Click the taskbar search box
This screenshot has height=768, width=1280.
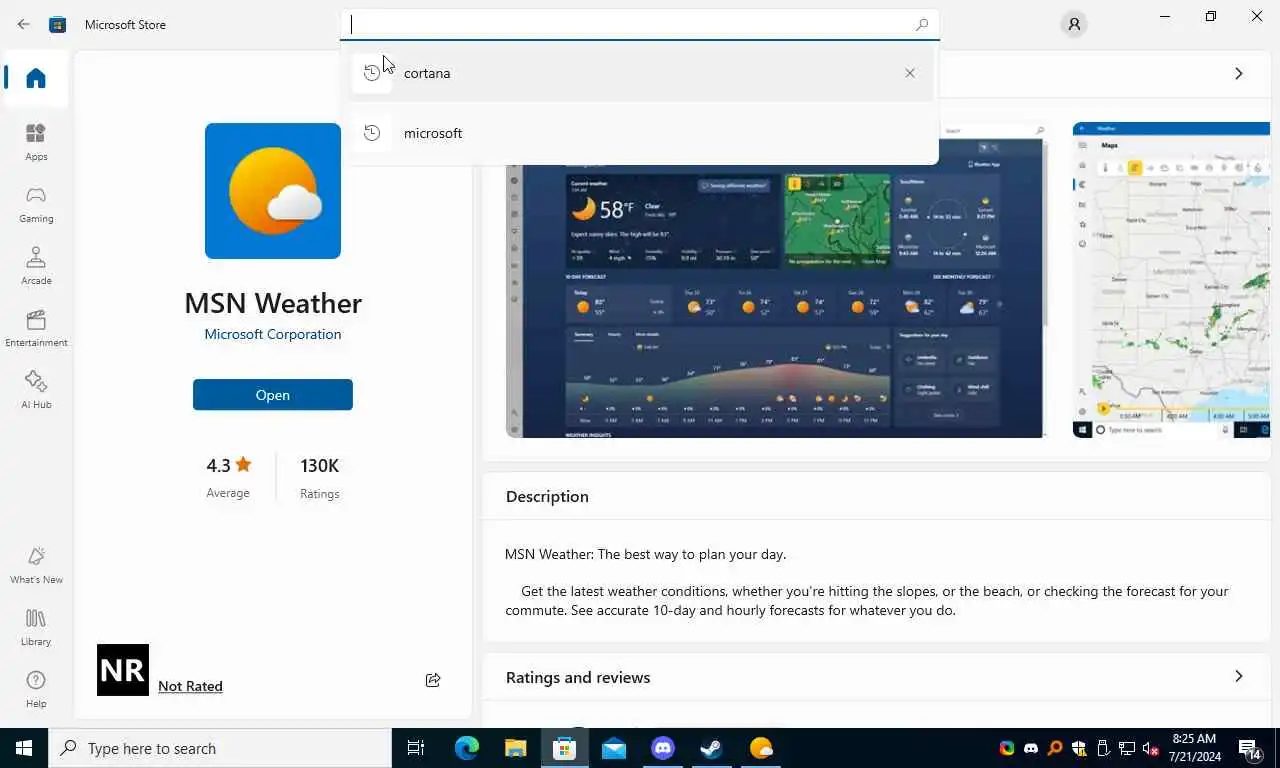pyautogui.click(x=220, y=748)
